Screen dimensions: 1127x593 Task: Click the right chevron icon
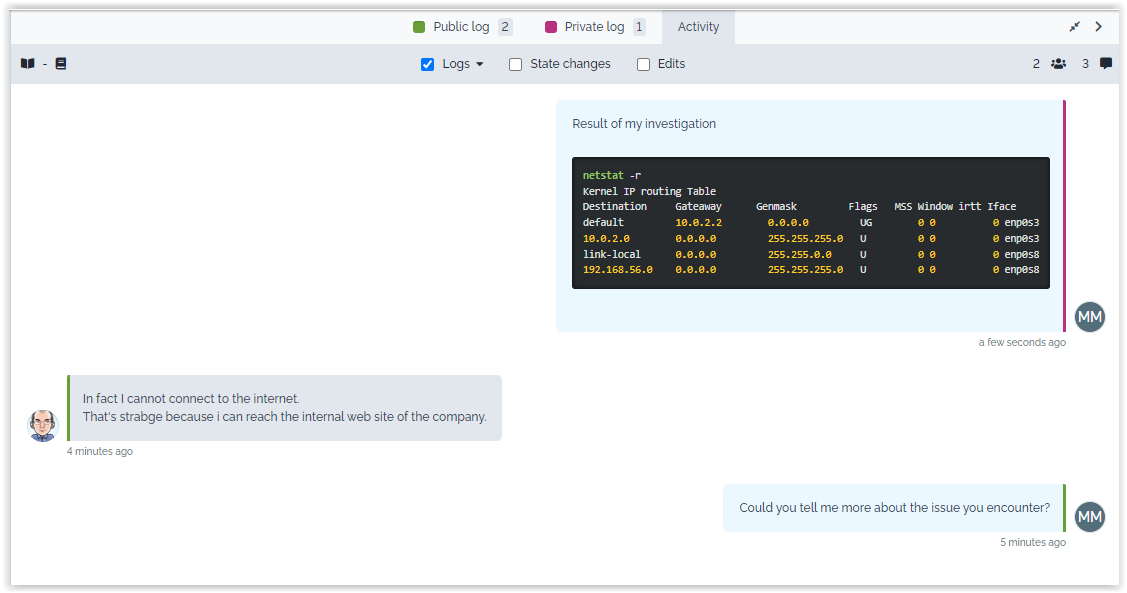coord(1099,27)
